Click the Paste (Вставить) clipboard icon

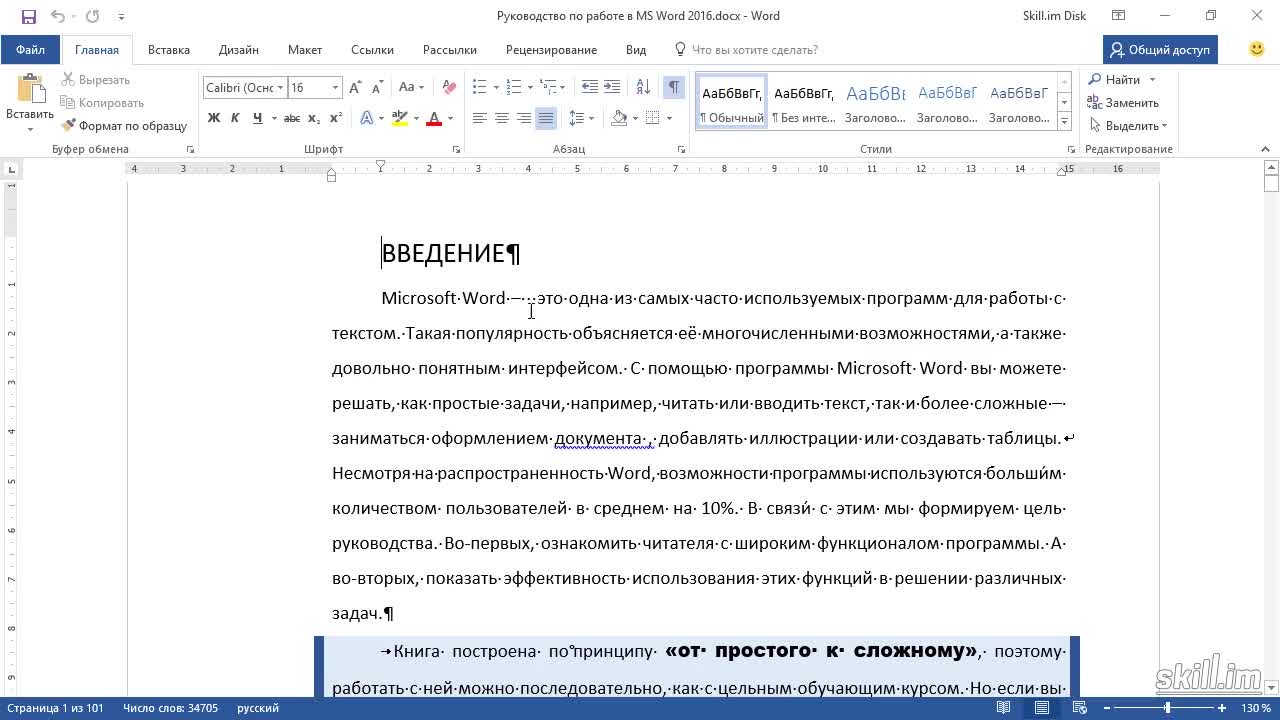(30, 90)
